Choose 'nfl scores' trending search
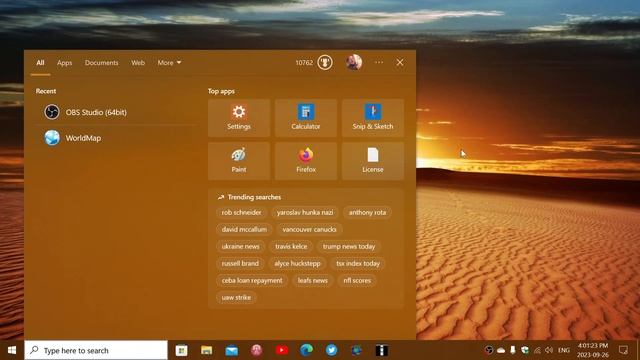Screen dimensions: 640x360 [x=357, y=280]
